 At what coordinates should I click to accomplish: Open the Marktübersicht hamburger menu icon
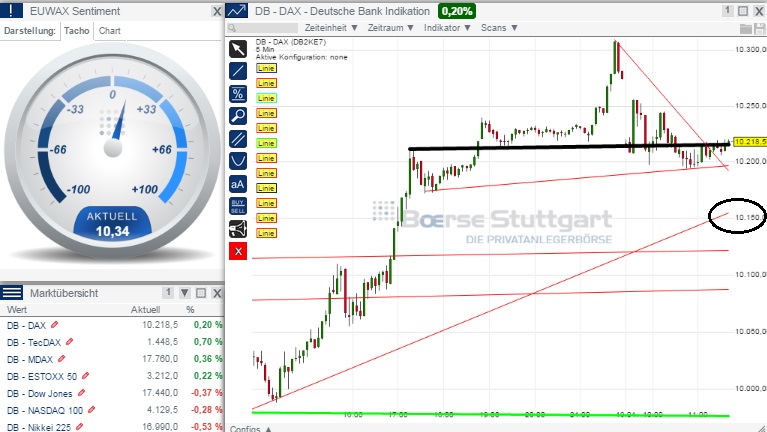point(11,293)
